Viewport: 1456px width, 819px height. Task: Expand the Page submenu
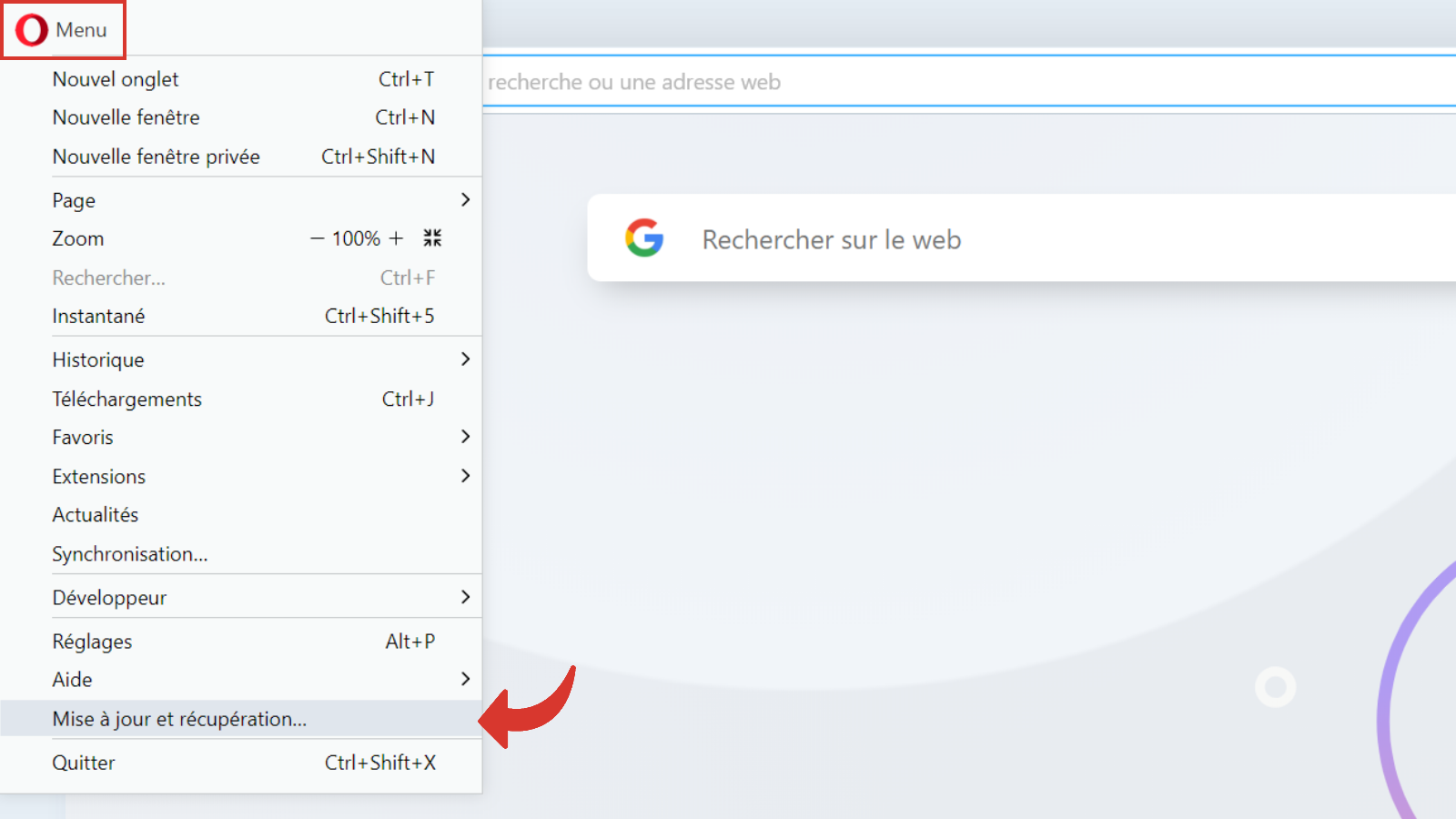click(x=465, y=200)
